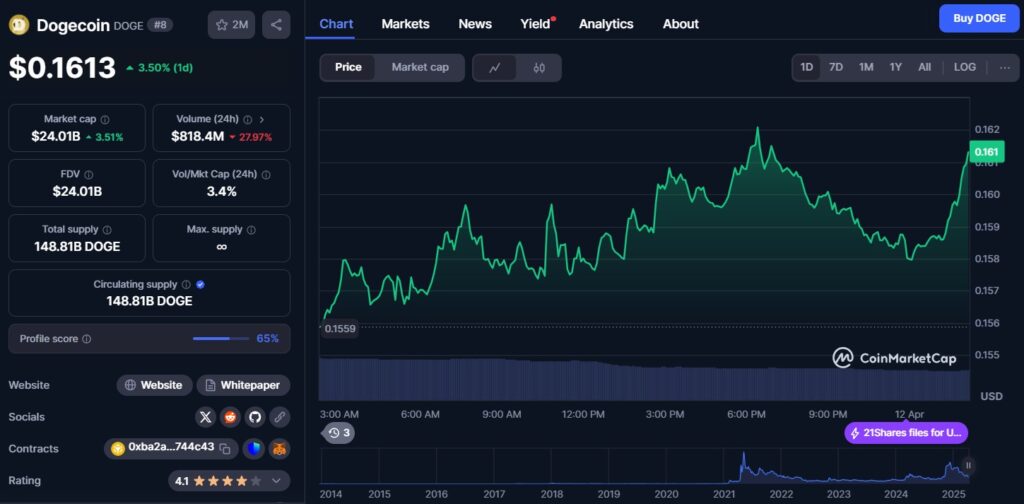
Task: Click the MetaMask fox icon
Action: (280, 449)
